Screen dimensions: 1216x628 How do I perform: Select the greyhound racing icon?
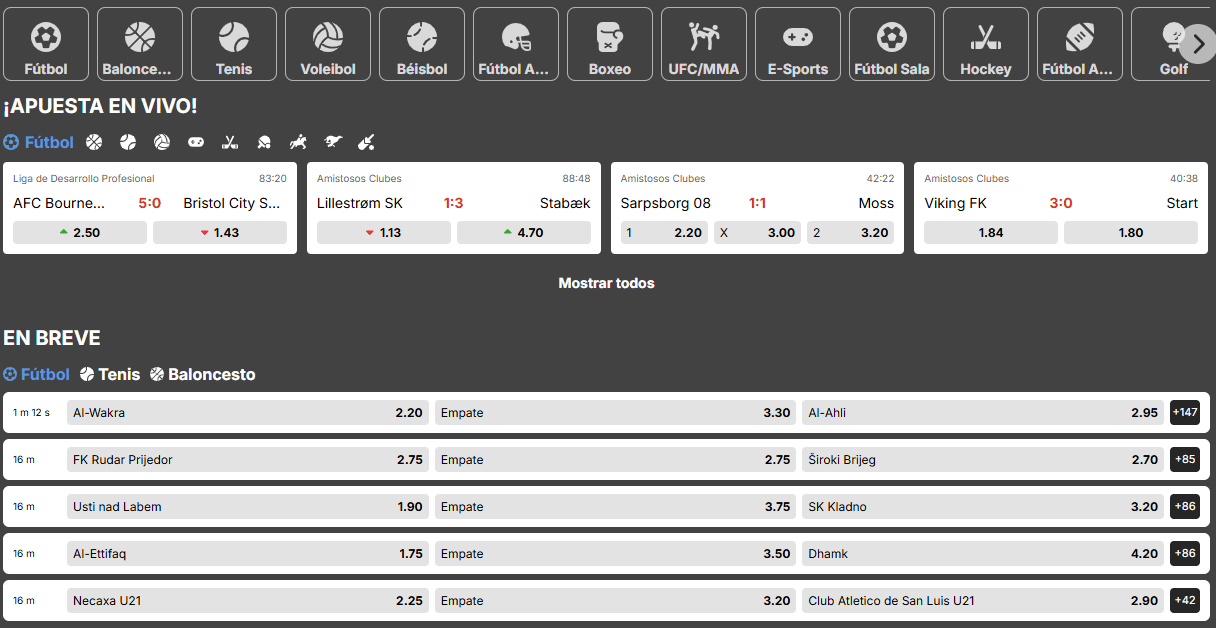332,143
